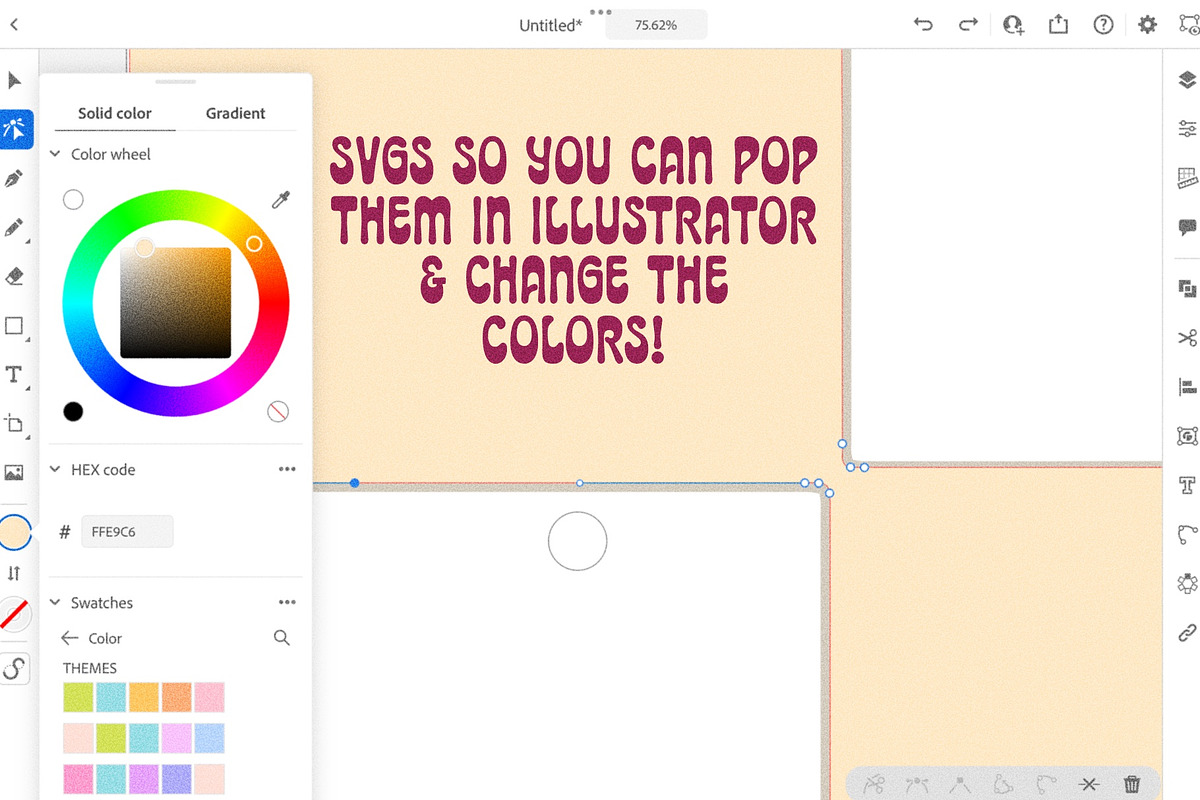1200x800 pixels.
Task: Go back from Color swatch library
Action: coord(69,638)
